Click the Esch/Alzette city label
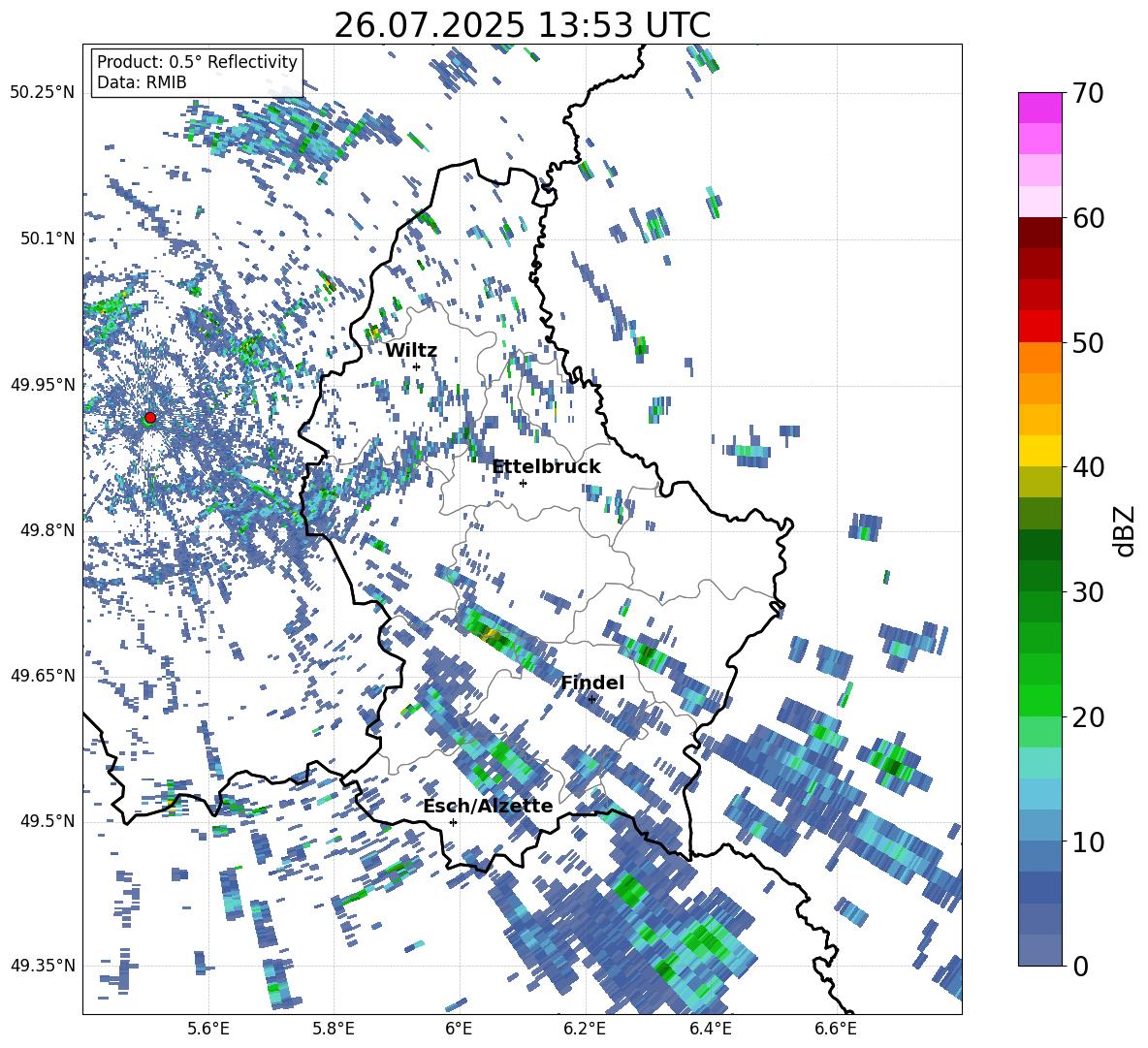 tap(488, 807)
